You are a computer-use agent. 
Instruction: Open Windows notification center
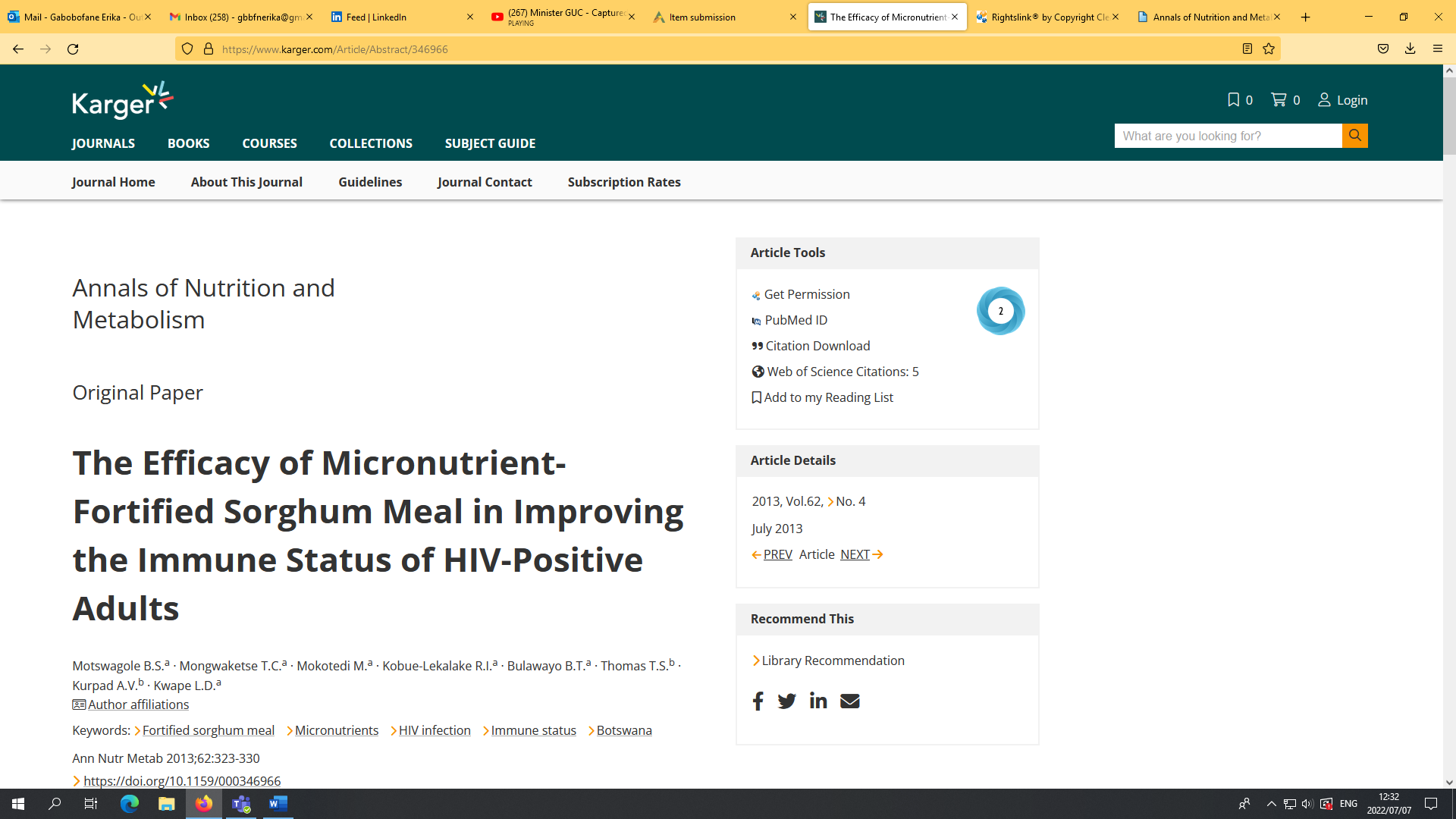(1431, 804)
